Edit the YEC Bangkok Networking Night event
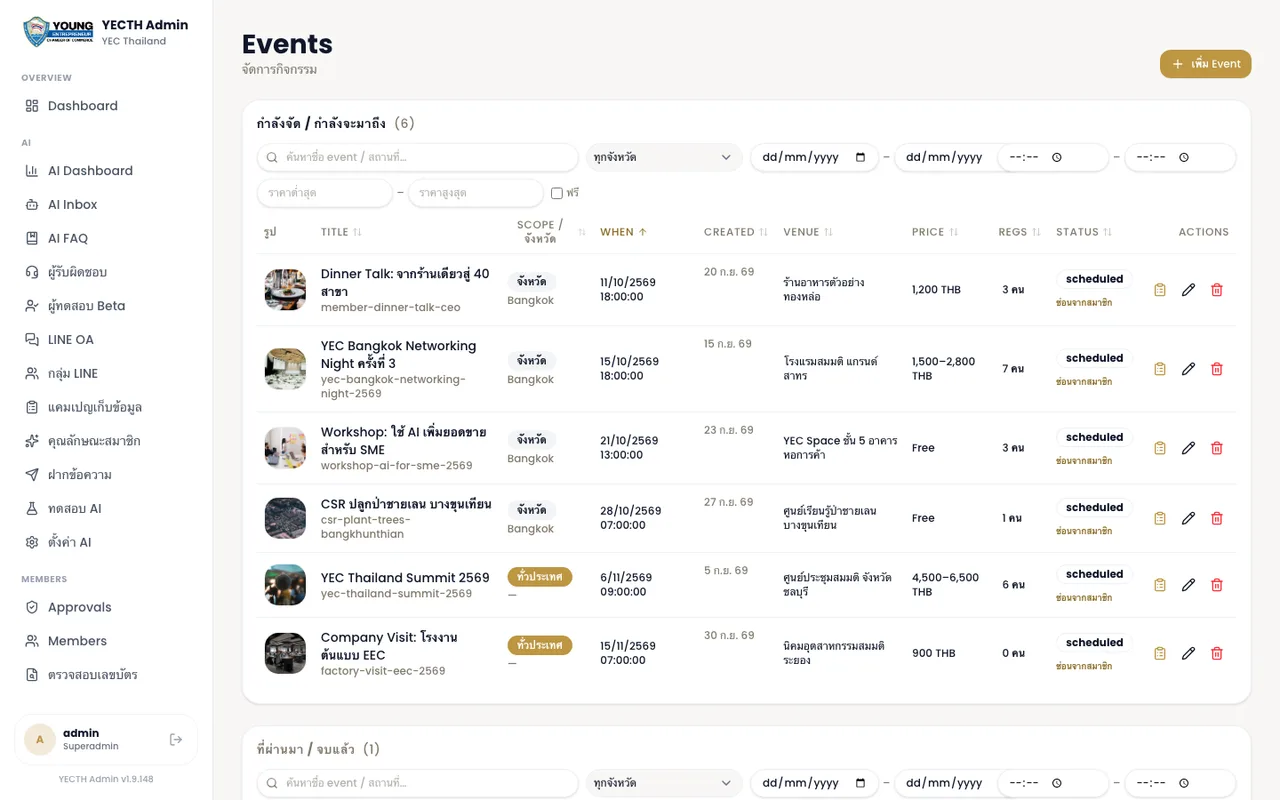 click(1188, 369)
